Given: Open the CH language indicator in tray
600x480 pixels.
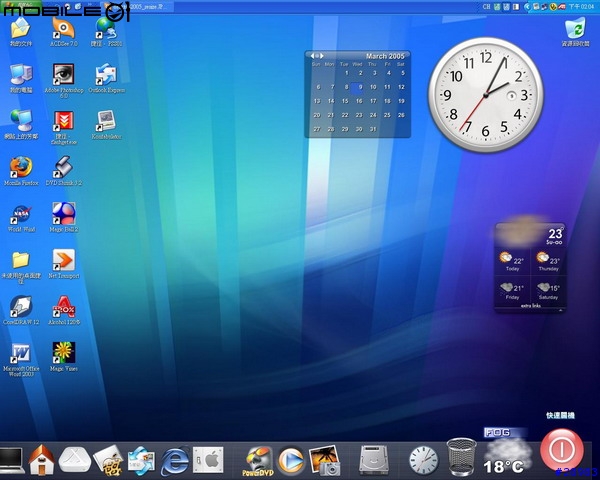Looking at the screenshot, I should pos(486,7).
